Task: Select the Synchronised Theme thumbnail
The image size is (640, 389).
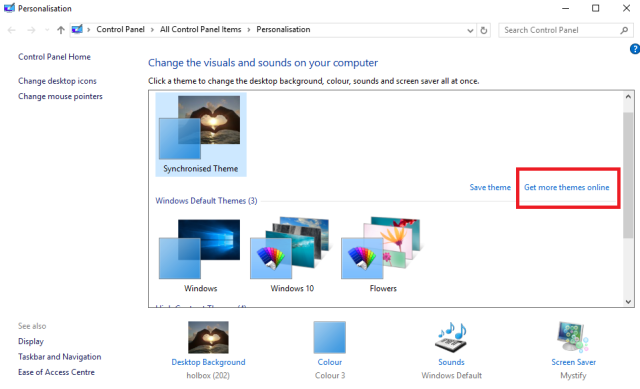Action: 200,134
